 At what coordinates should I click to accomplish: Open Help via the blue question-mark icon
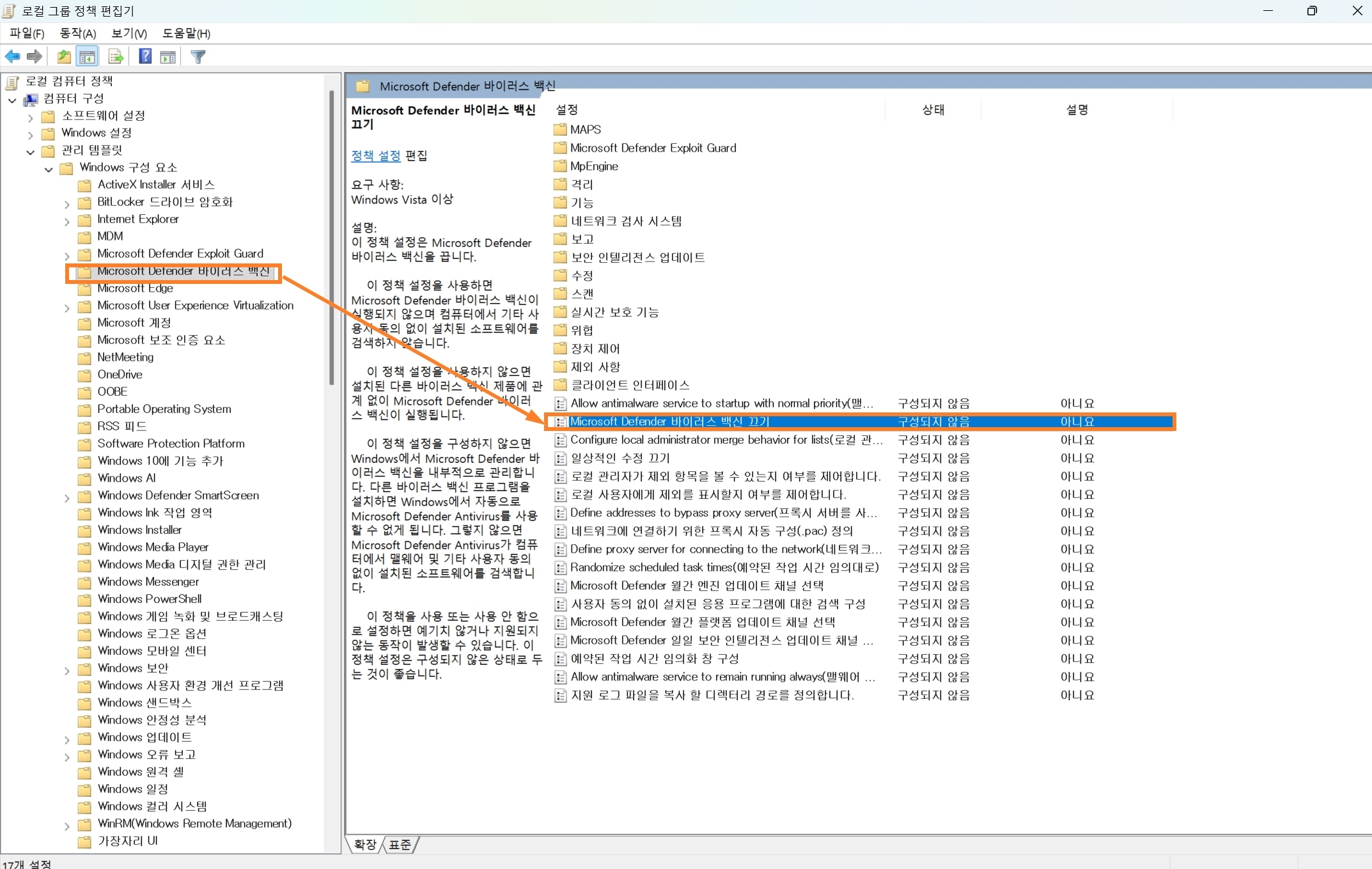click(145, 57)
